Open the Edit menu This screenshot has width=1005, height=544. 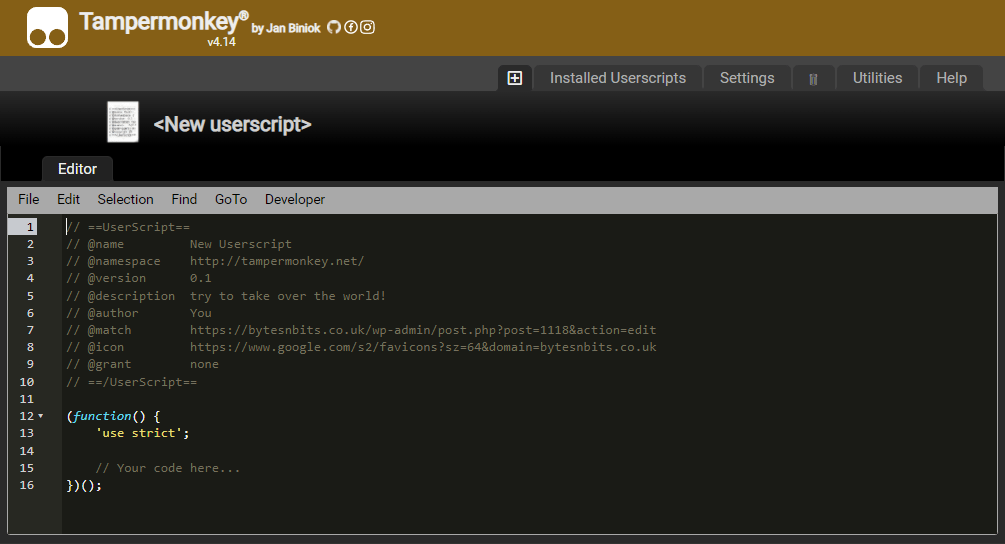point(69,199)
